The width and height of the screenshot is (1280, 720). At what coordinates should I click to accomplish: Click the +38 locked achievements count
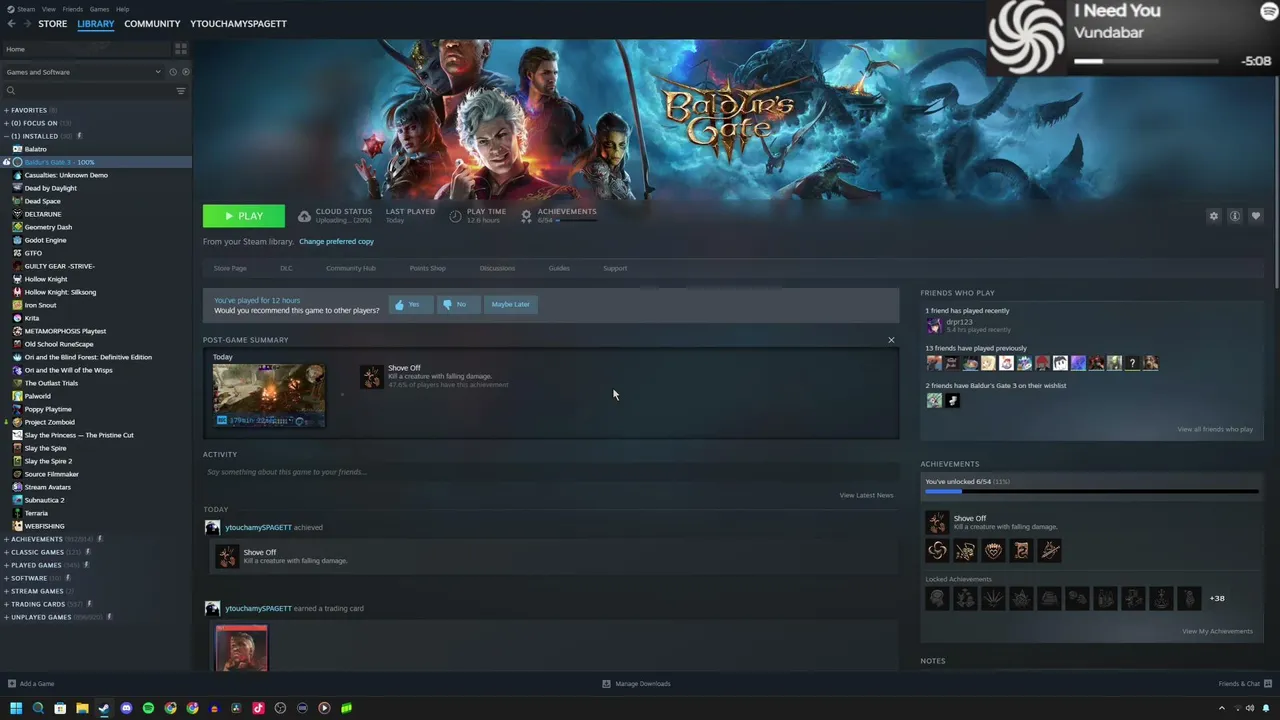1217,598
